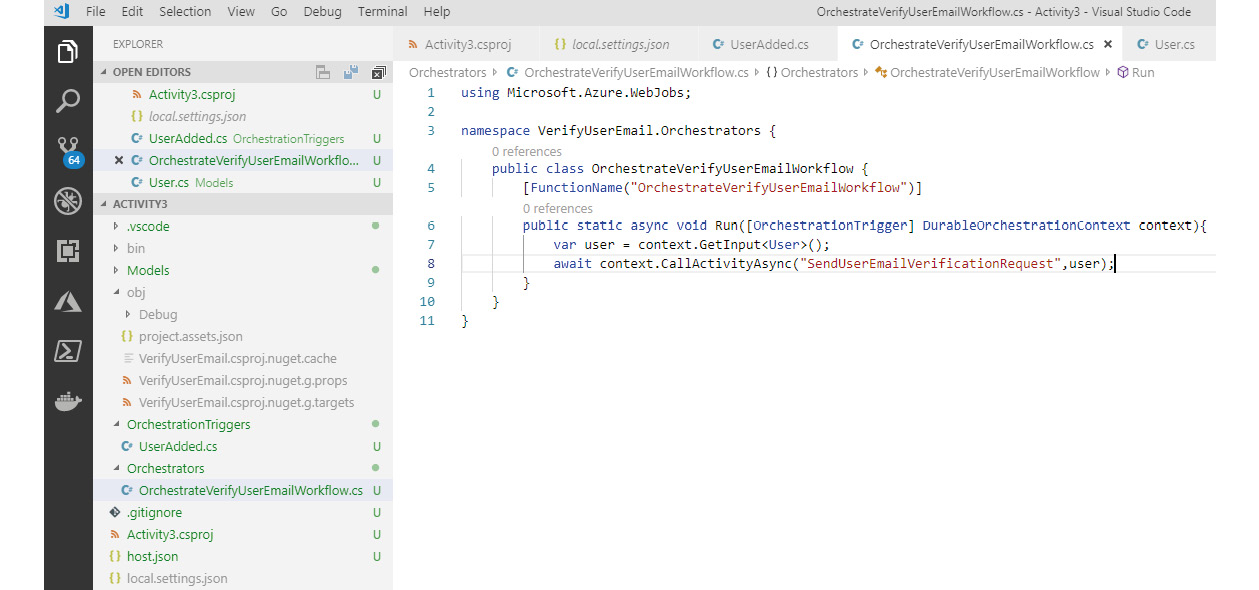
Task: Open the Search view in activity bar
Action: [x=68, y=101]
